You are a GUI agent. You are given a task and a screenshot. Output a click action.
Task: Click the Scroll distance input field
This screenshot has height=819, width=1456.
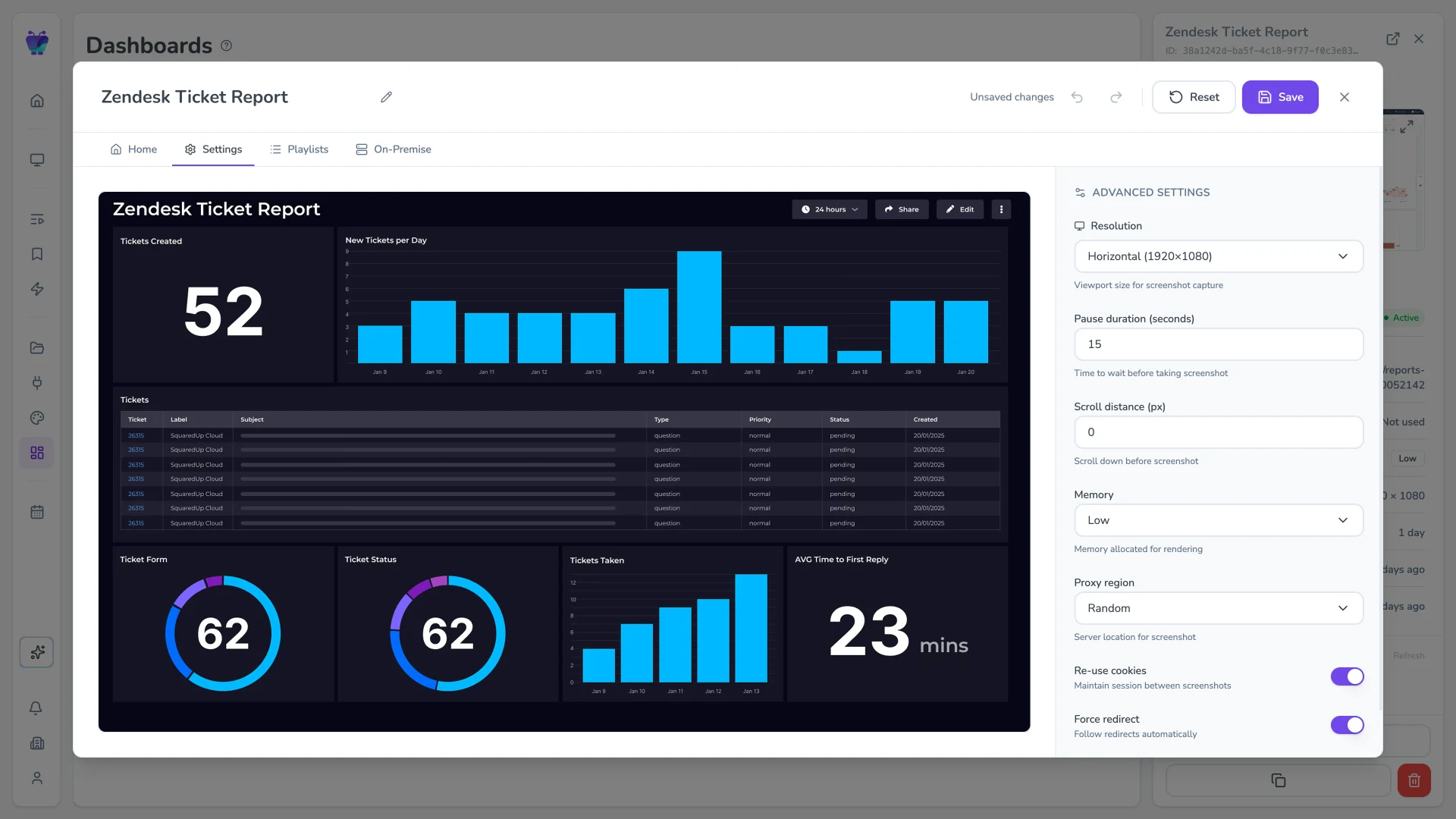click(1219, 432)
